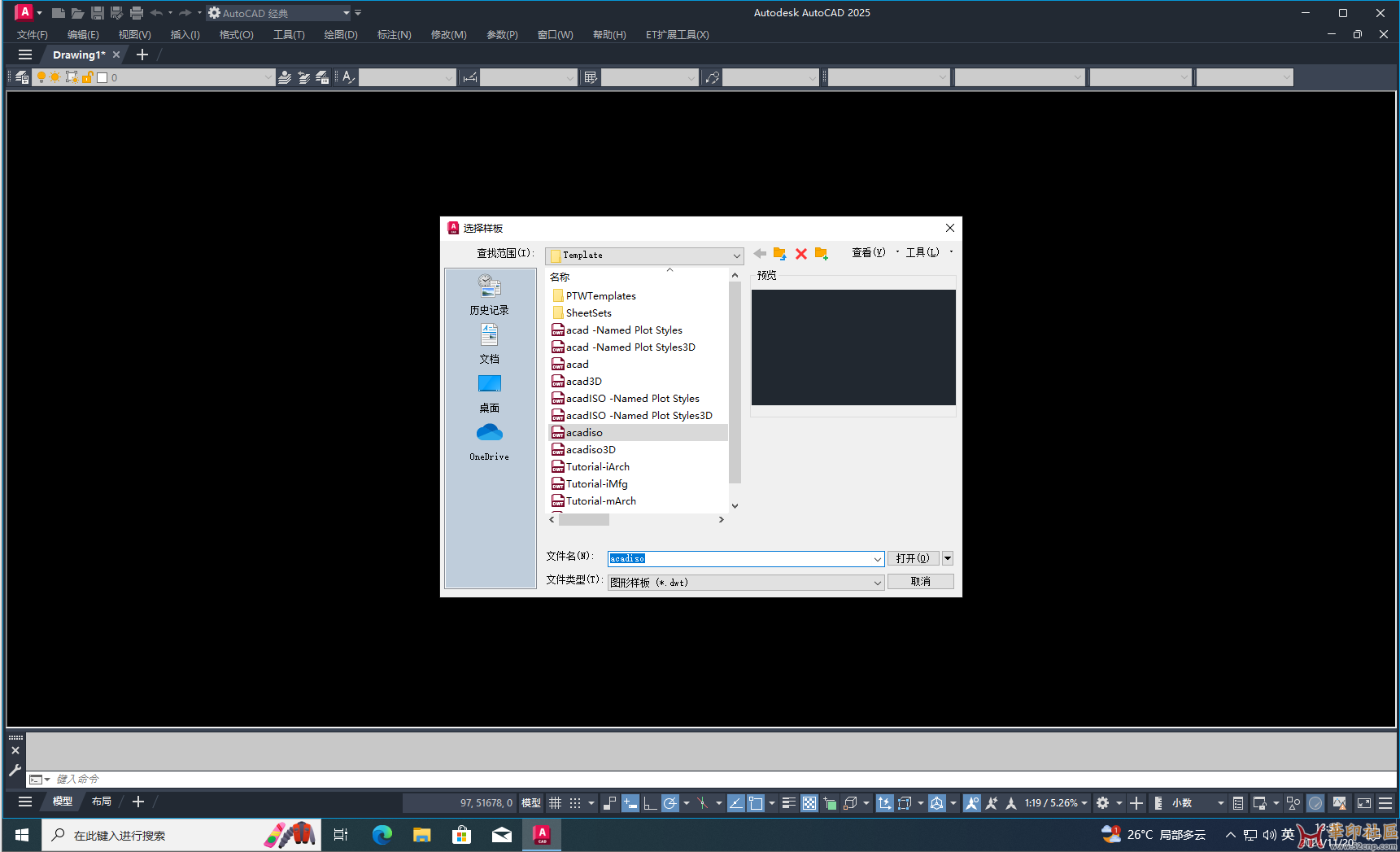Open the 工具(L) menu button in dialog

point(922,252)
